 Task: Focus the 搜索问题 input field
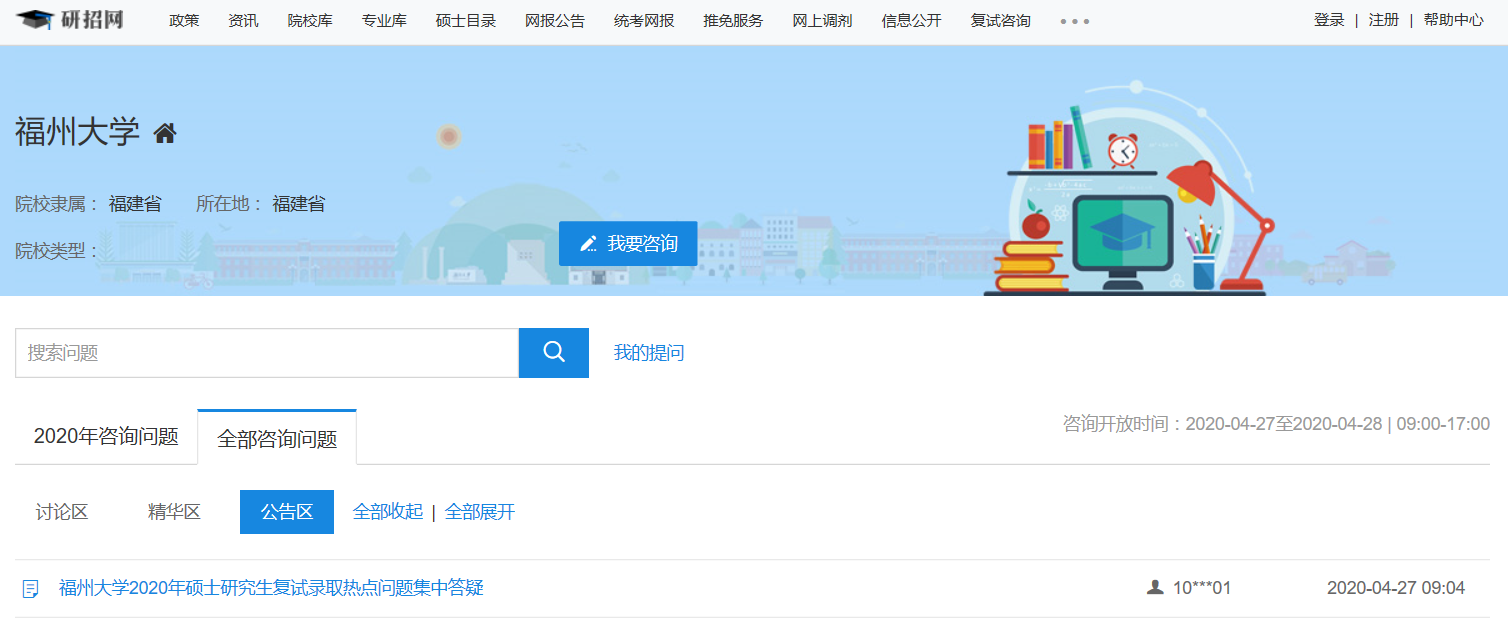[x=266, y=353]
